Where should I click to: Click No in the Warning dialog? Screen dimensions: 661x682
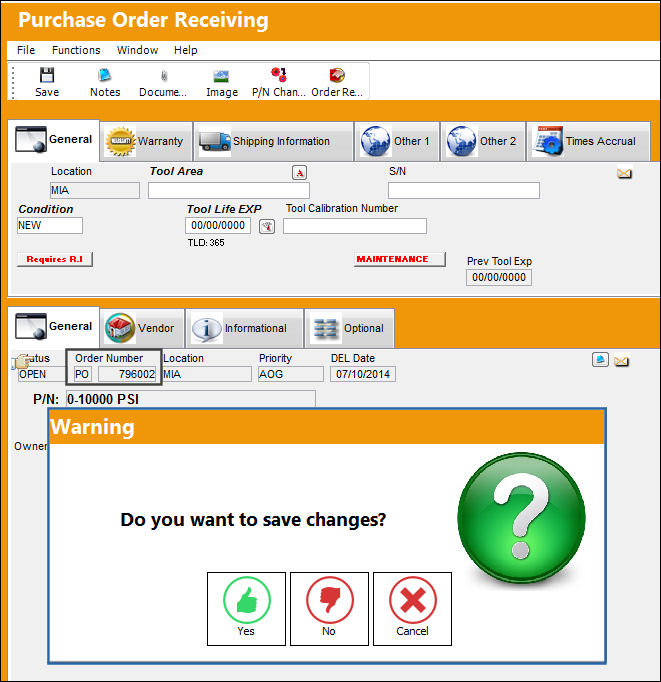(x=329, y=609)
